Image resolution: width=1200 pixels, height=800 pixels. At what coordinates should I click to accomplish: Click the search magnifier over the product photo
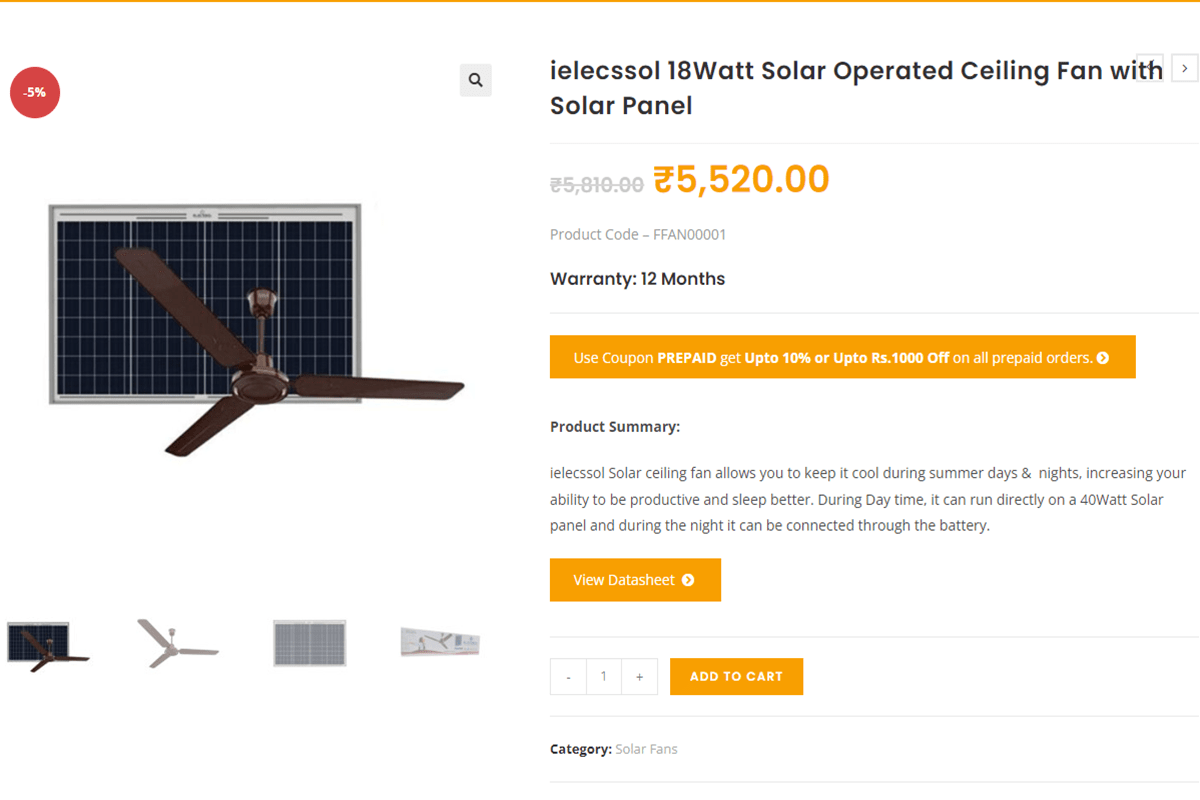point(476,80)
